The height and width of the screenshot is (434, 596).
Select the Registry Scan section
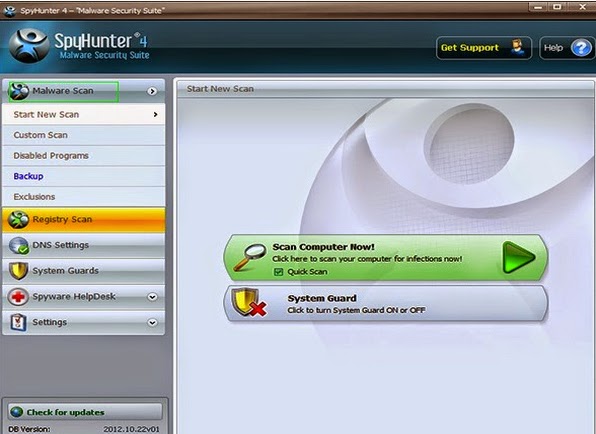pos(84,220)
